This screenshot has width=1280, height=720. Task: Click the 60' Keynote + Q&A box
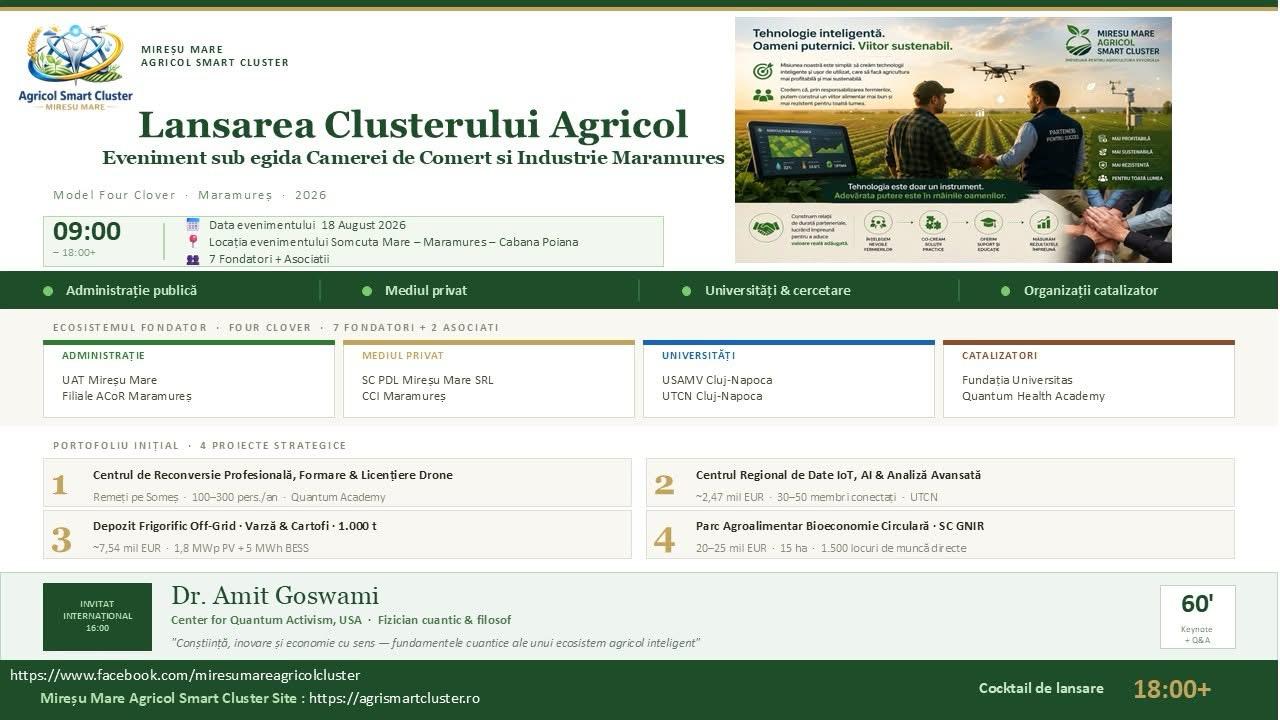(x=1197, y=616)
